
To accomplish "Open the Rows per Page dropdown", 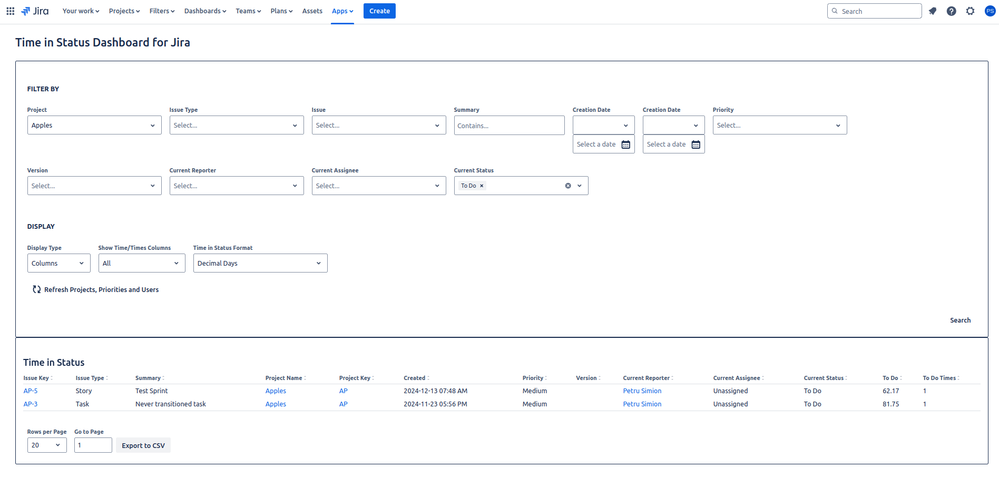I will coord(47,445).
